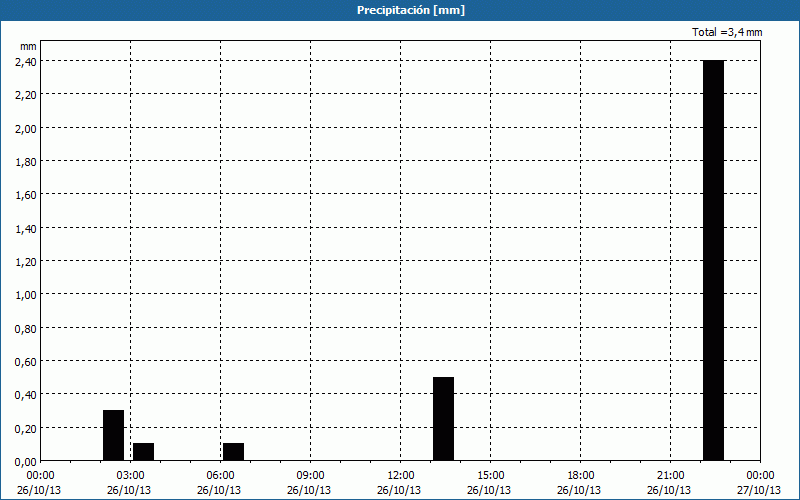Click the 2,20 y-axis label
This screenshot has height=500, width=800.
[26, 94]
